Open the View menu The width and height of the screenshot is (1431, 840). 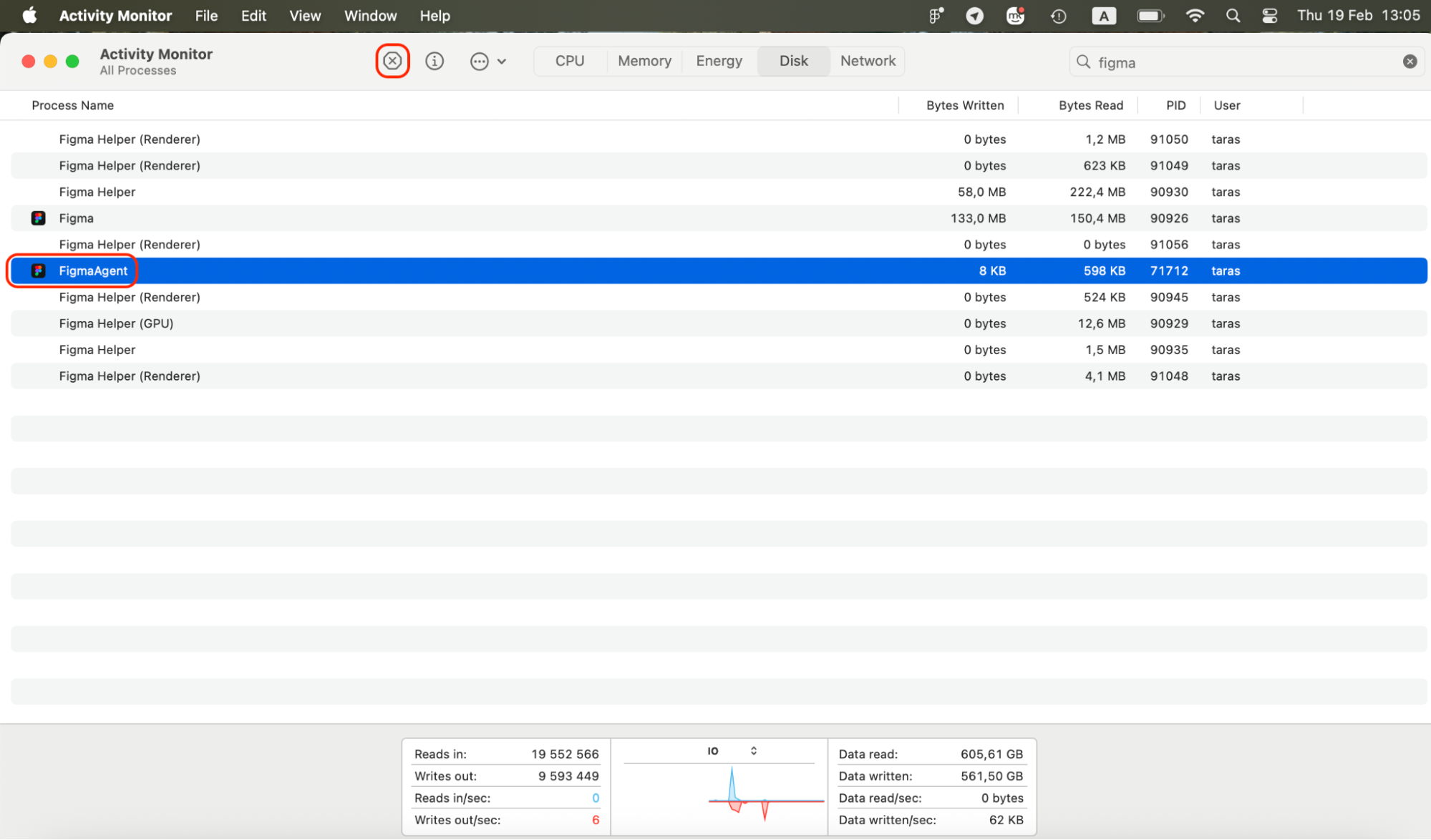point(305,16)
